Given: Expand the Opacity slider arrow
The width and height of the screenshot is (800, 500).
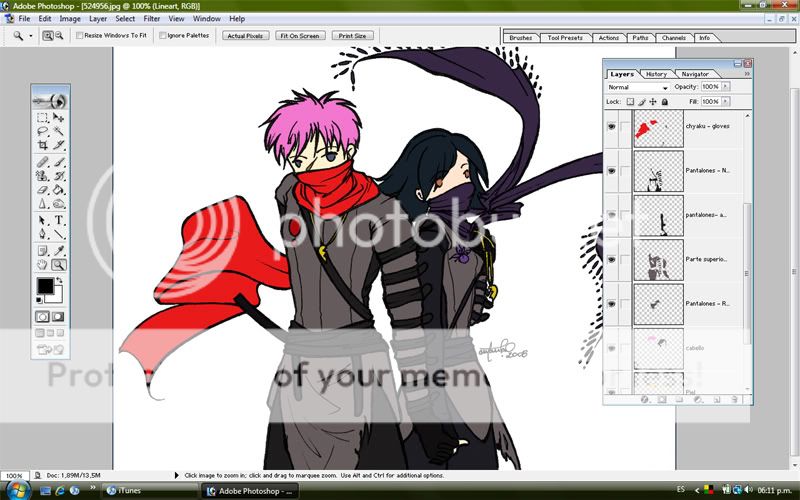Looking at the screenshot, I should (725, 87).
